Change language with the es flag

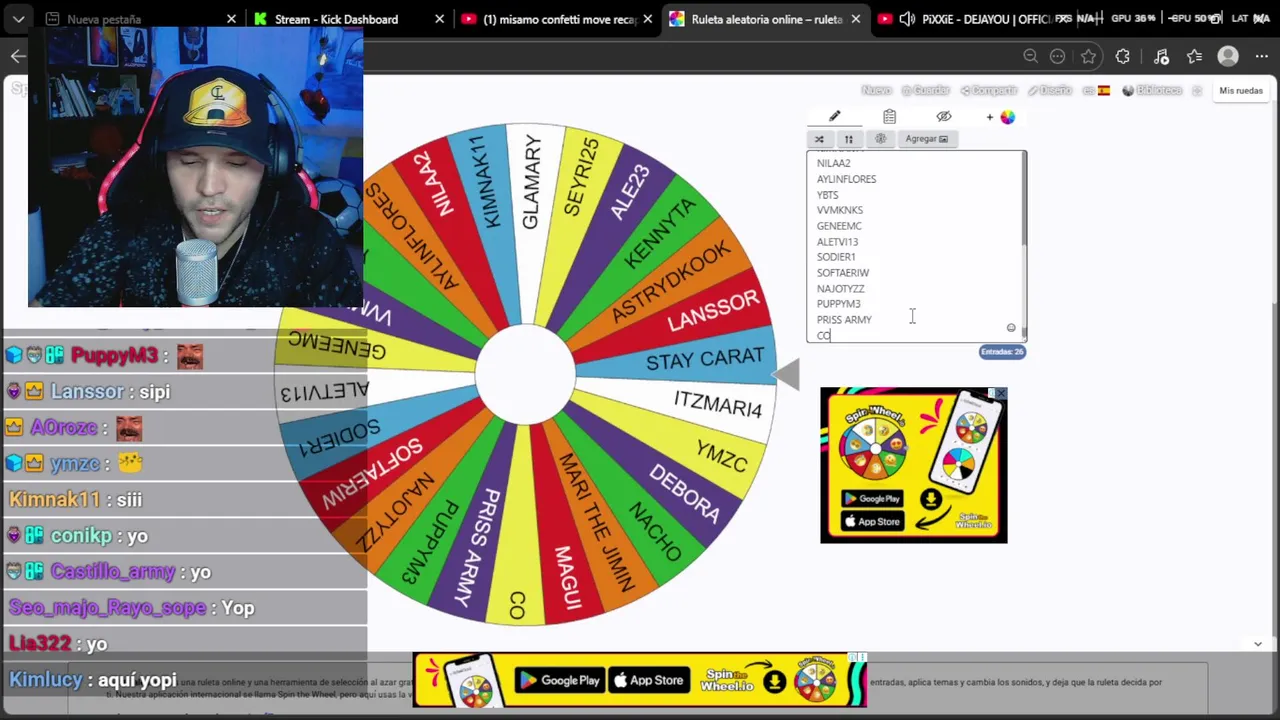point(1097,91)
